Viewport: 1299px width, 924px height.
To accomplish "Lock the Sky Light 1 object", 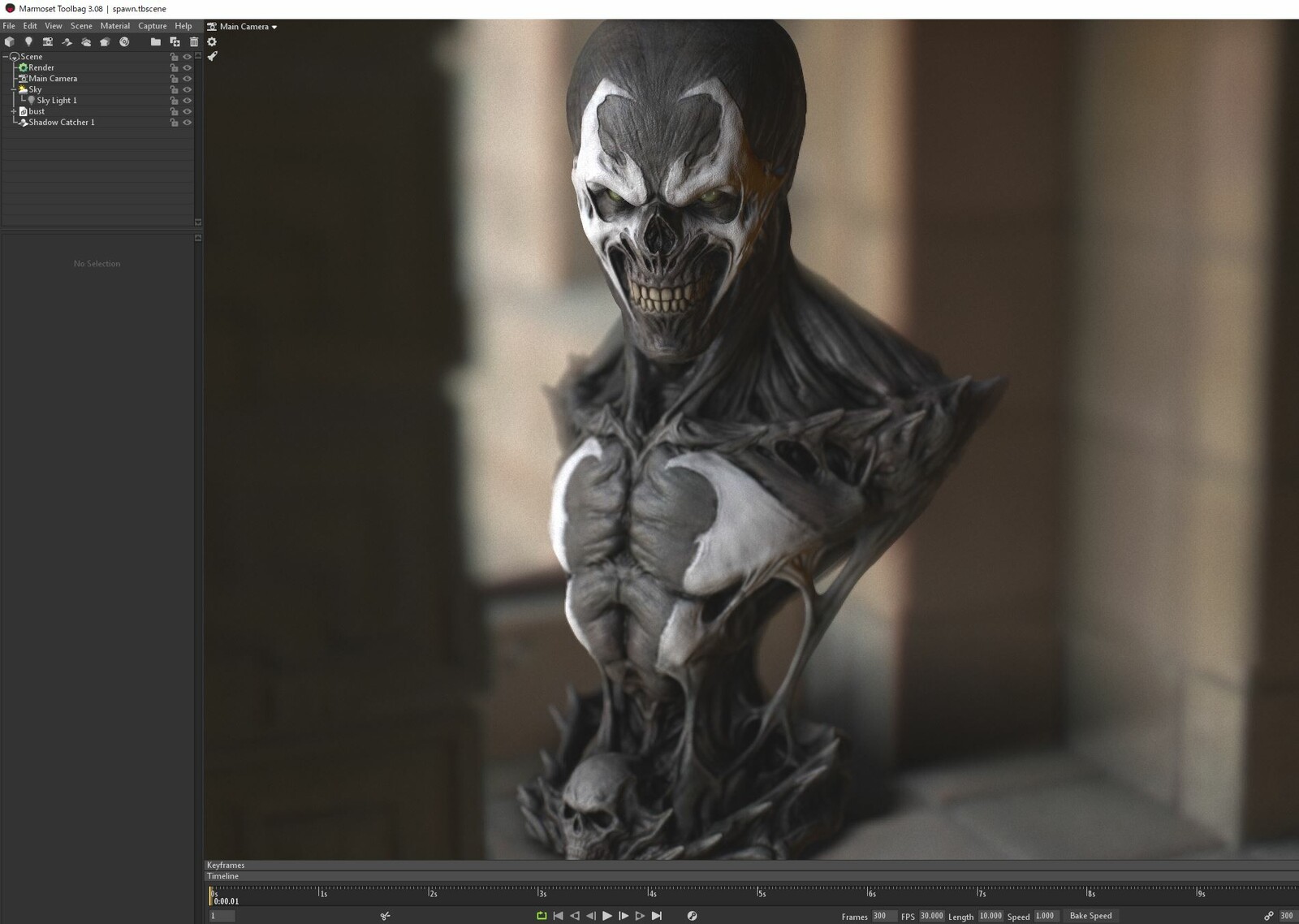I will (174, 101).
